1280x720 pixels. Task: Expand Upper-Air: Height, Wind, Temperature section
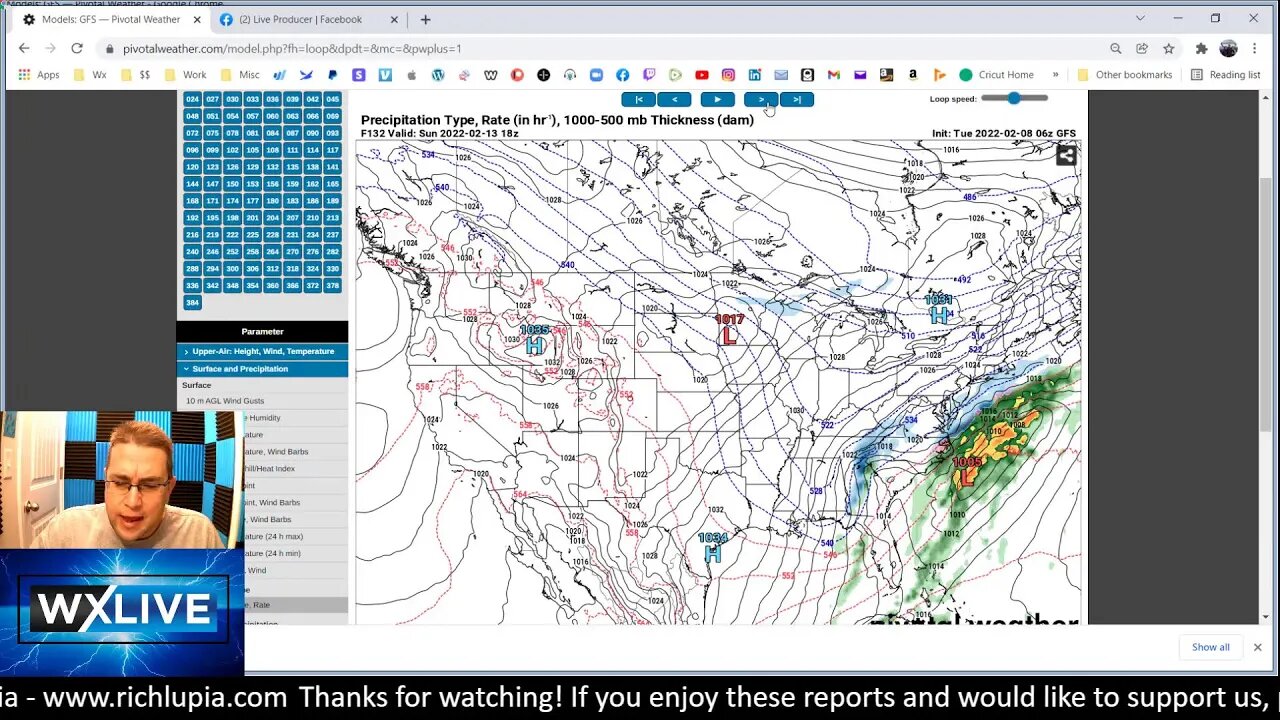click(263, 351)
